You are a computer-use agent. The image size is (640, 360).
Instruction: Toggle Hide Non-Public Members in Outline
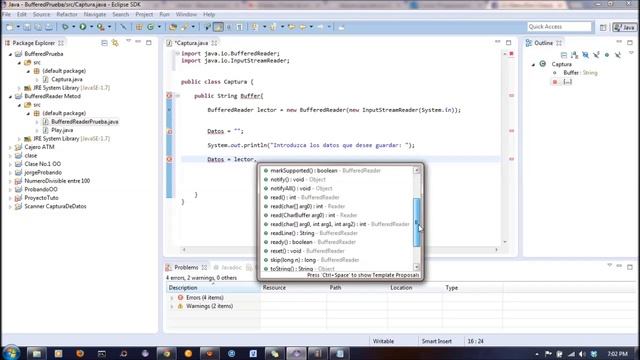[x=607, y=55]
